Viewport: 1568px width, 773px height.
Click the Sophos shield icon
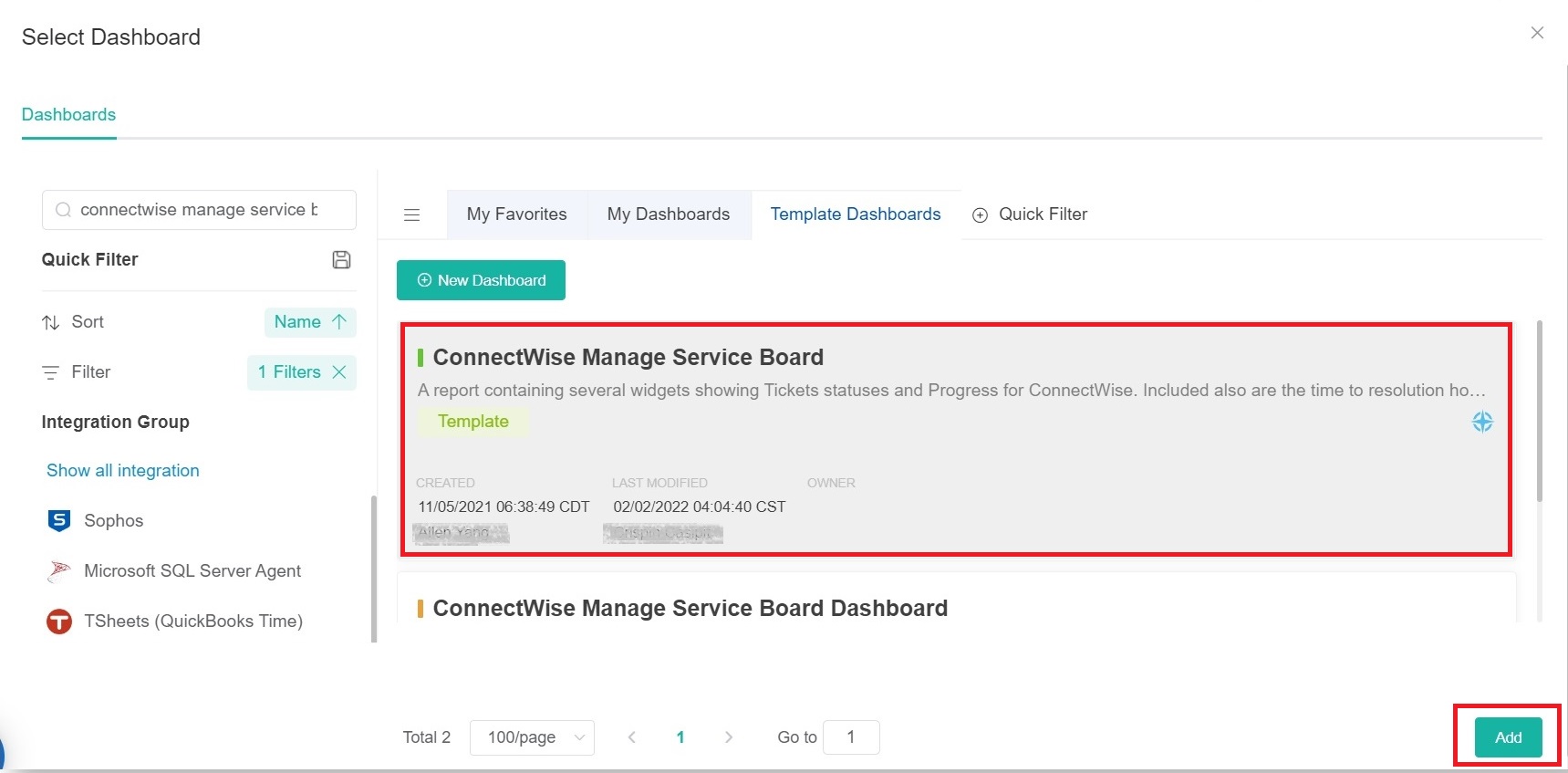(x=59, y=521)
